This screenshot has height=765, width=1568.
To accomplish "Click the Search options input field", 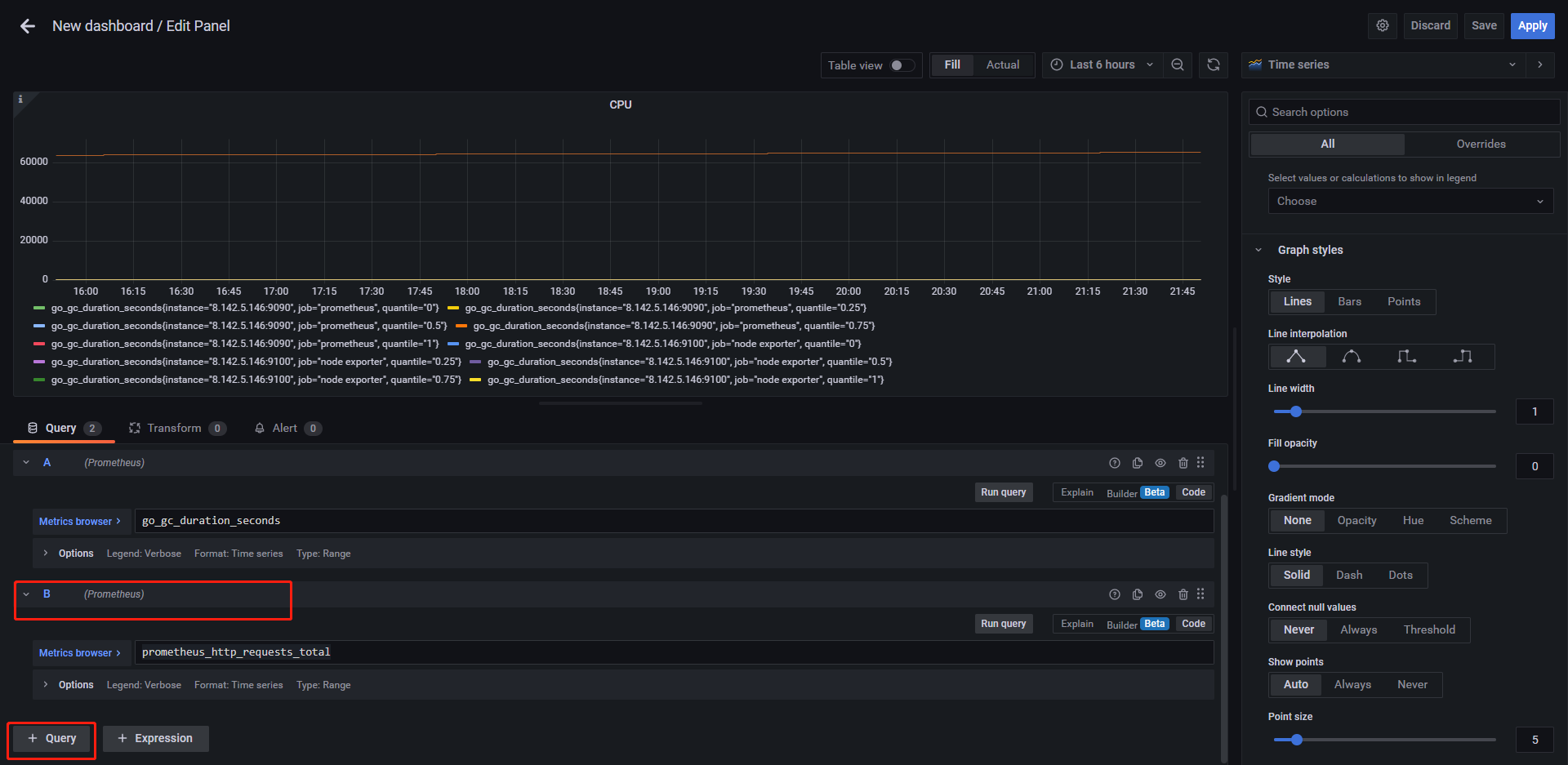I will coord(1404,112).
